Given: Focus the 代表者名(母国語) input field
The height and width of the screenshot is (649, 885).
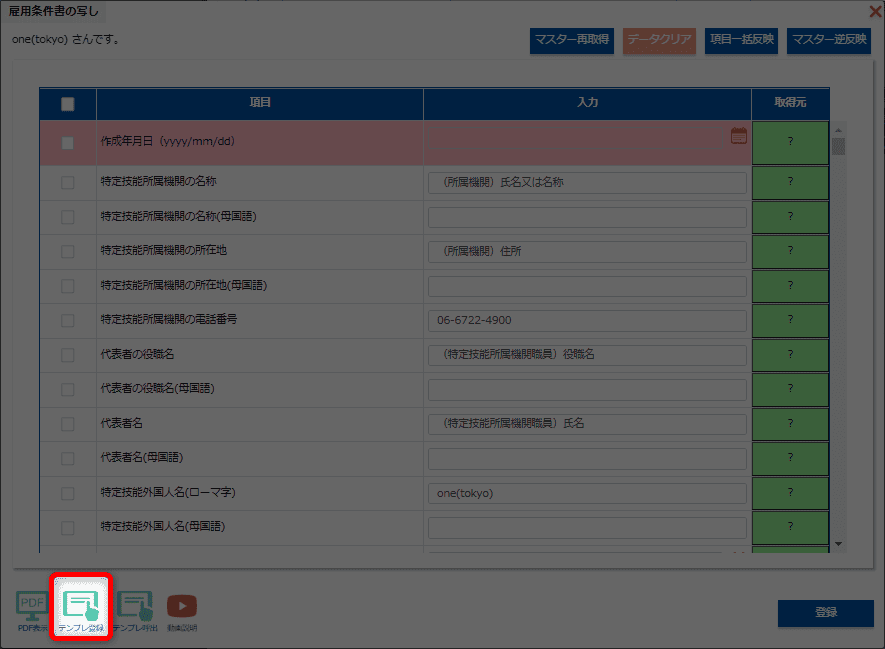Looking at the screenshot, I should (x=587, y=459).
